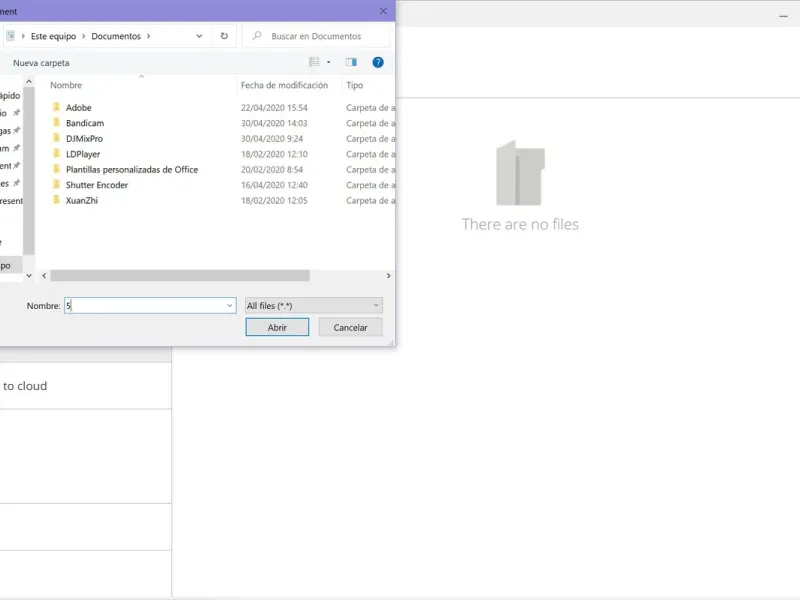This screenshot has height=600, width=800.
Task: Open the help button in dialog
Action: pyautogui.click(x=378, y=62)
